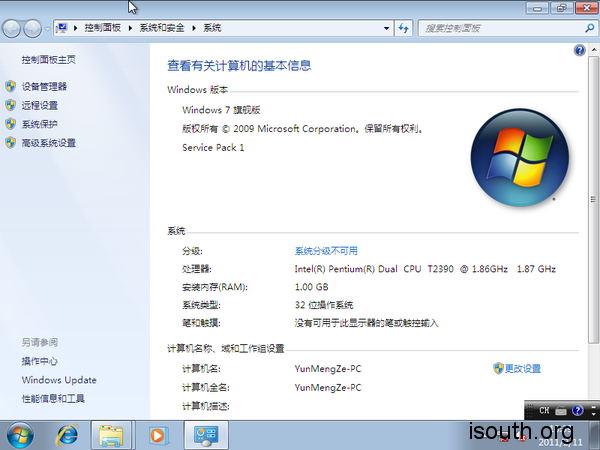Click the refresh icon beside address bar
This screenshot has width=600, height=450.
tap(403, 29)
